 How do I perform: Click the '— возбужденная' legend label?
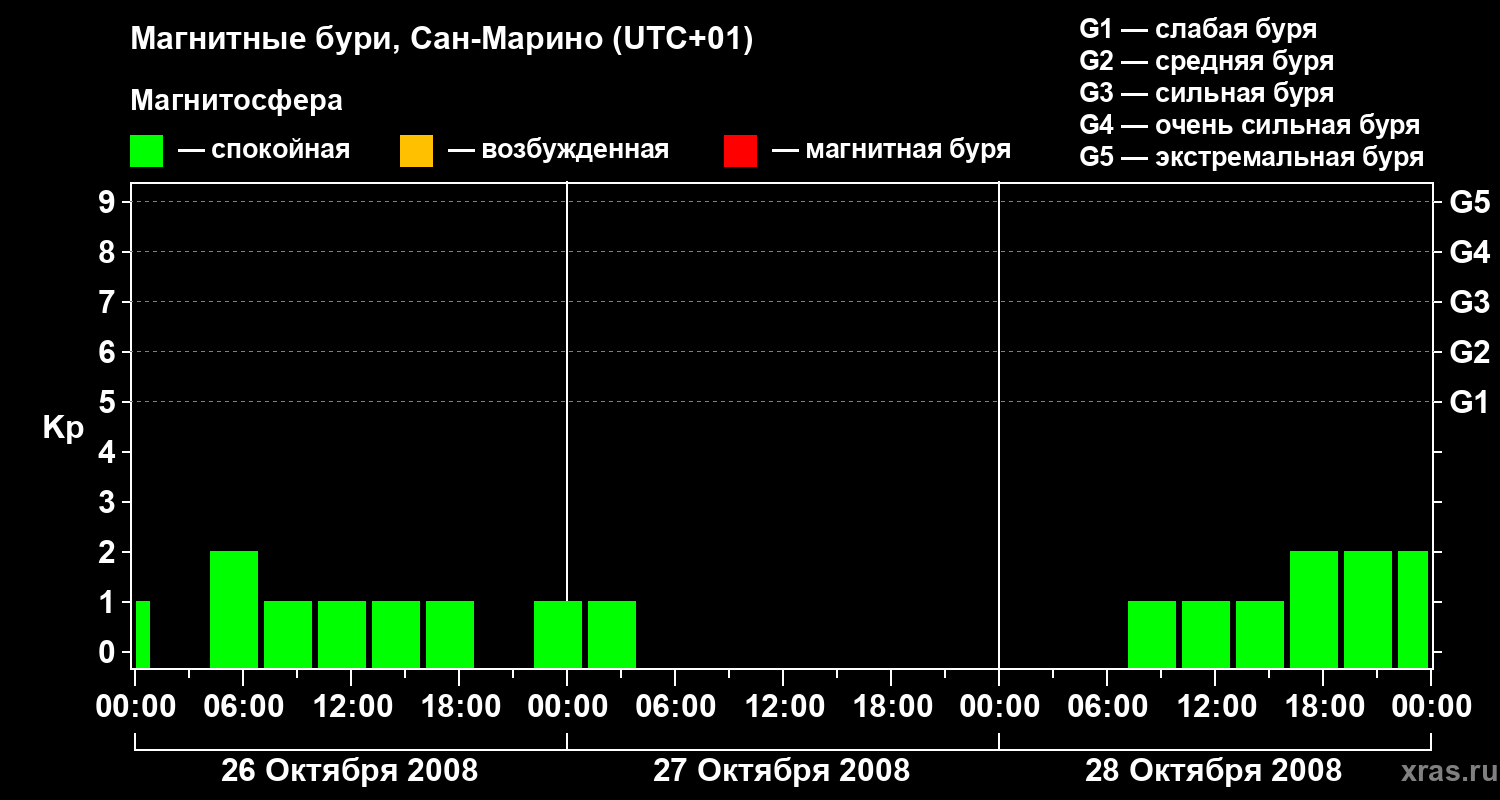click(x=558, y=150)
